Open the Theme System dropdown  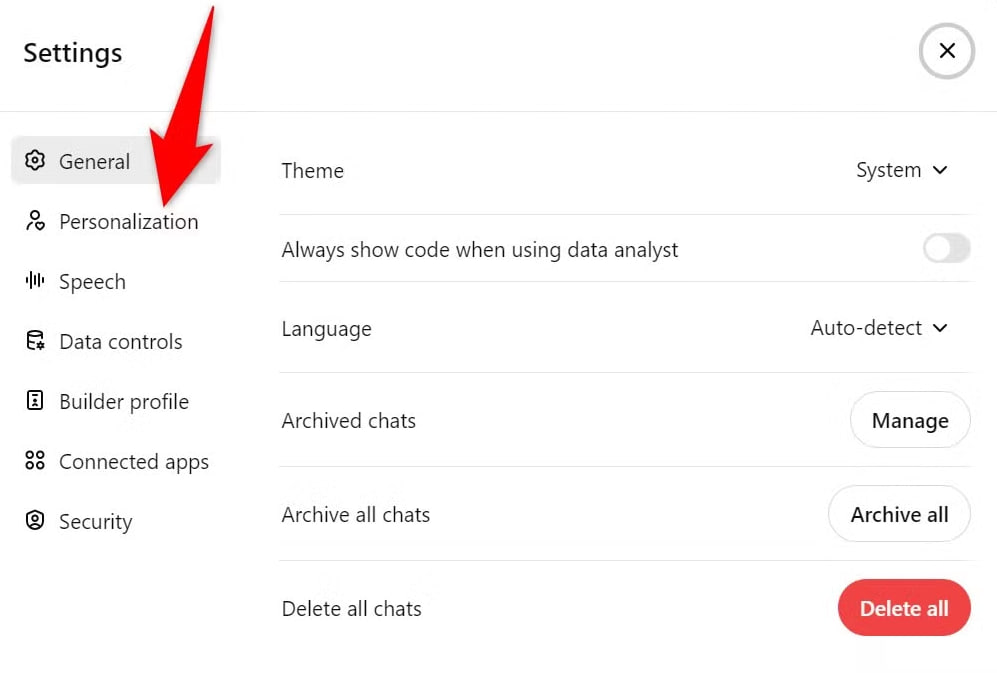pos(902,170)
